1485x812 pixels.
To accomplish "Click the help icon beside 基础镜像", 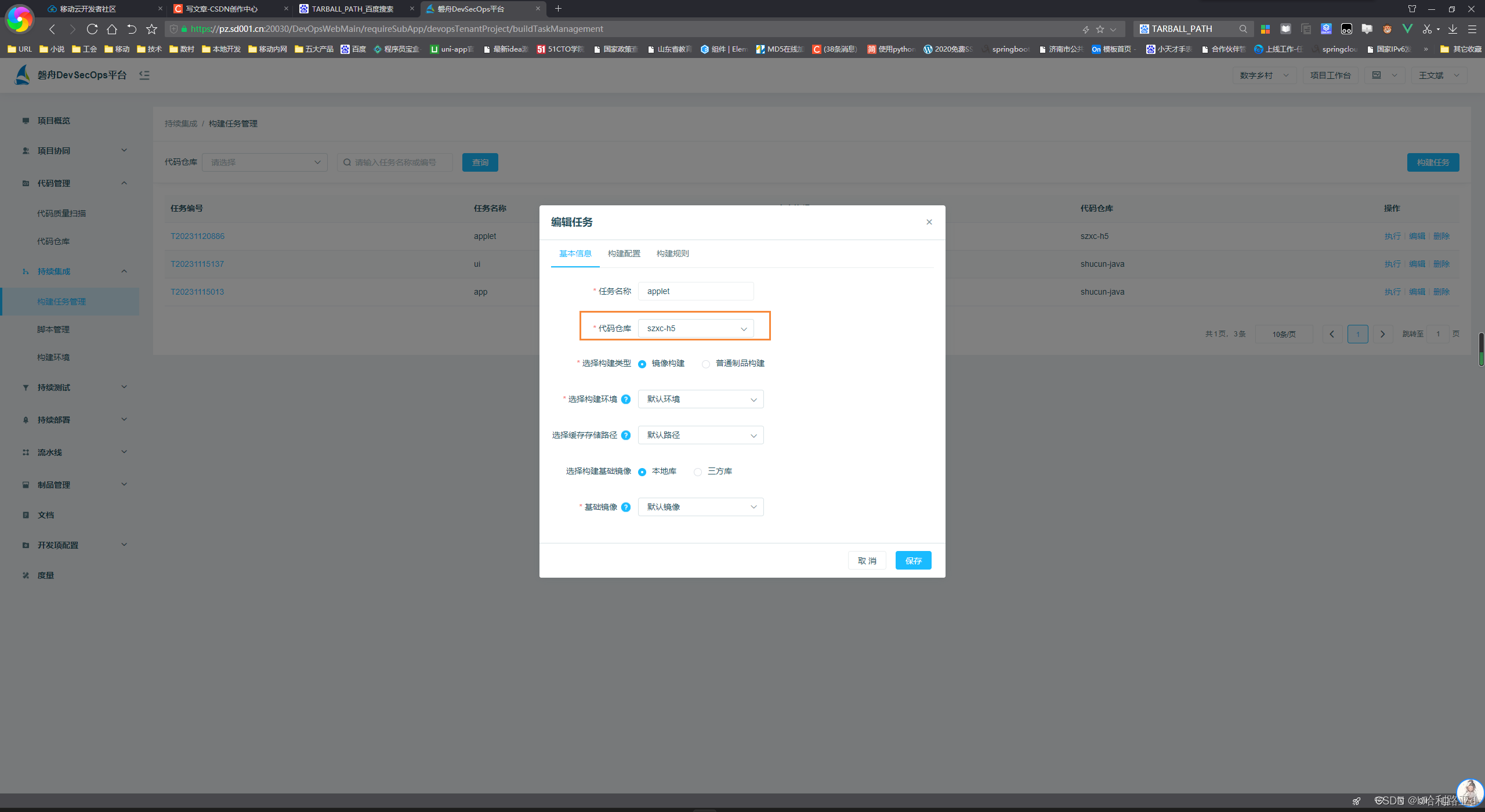I will pos(626,507).
